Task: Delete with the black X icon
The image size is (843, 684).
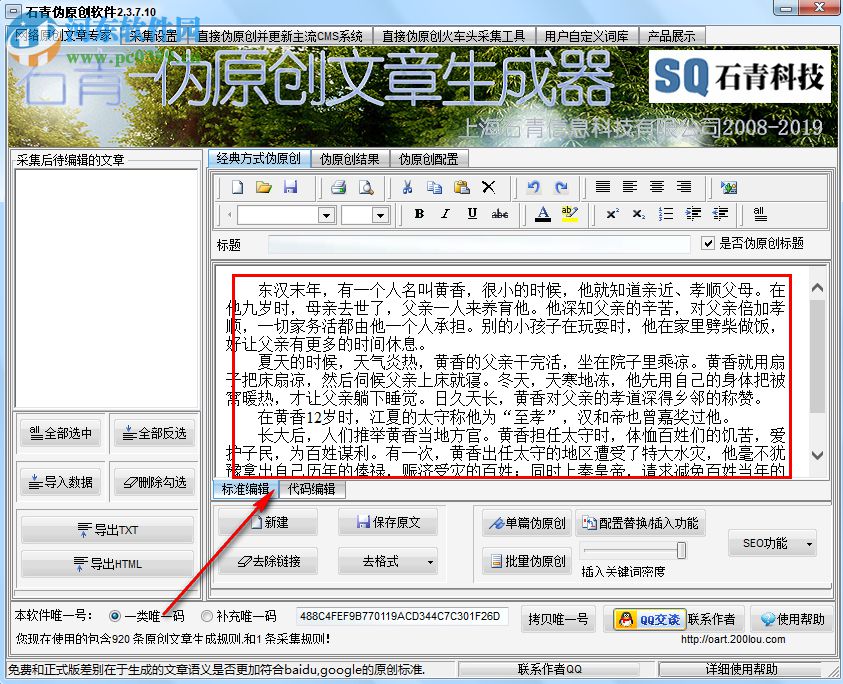Action: click(x=488, y=187)
